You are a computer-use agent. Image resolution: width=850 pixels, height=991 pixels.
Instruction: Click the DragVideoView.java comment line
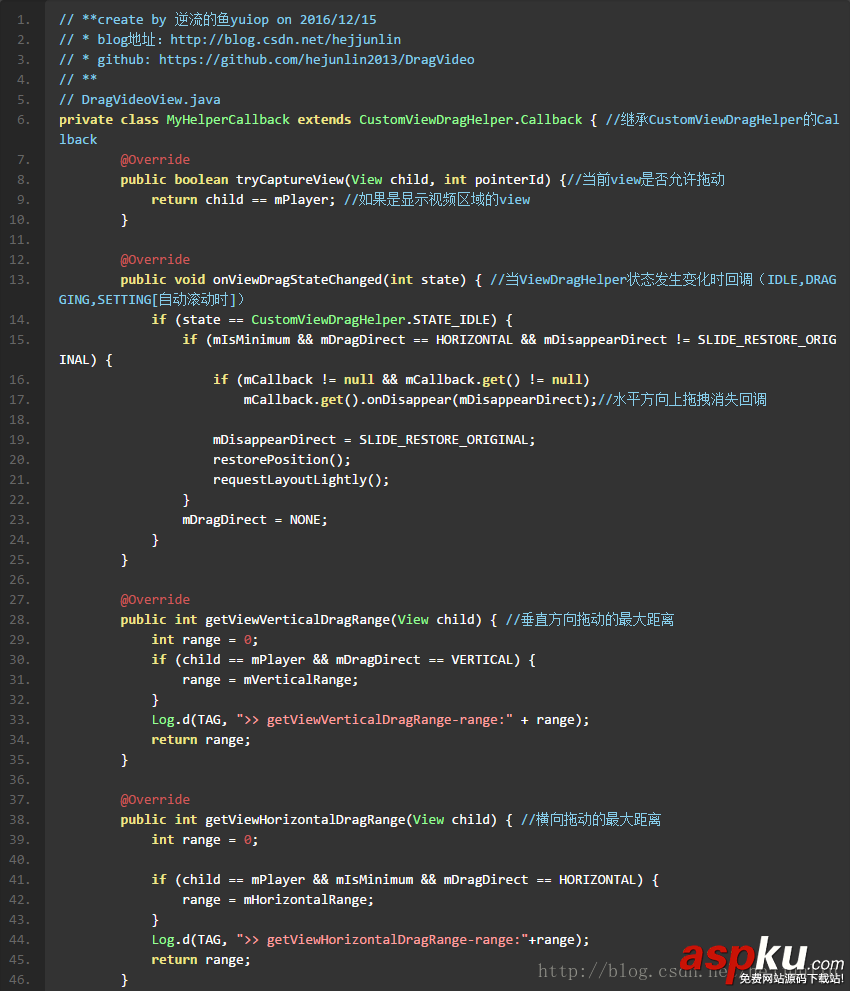pos(140,100)
